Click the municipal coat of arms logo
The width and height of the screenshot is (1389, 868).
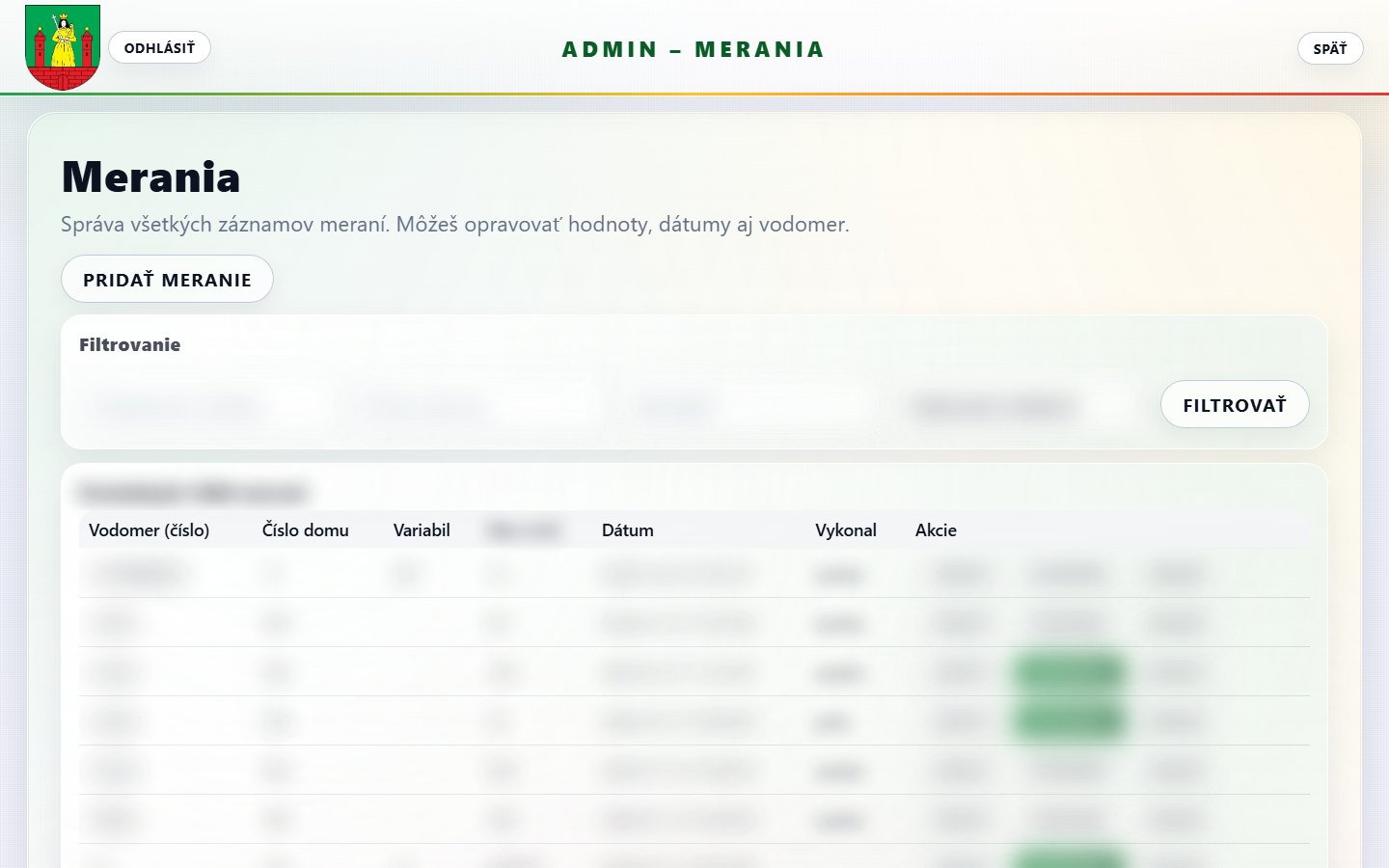coord(63,47)
